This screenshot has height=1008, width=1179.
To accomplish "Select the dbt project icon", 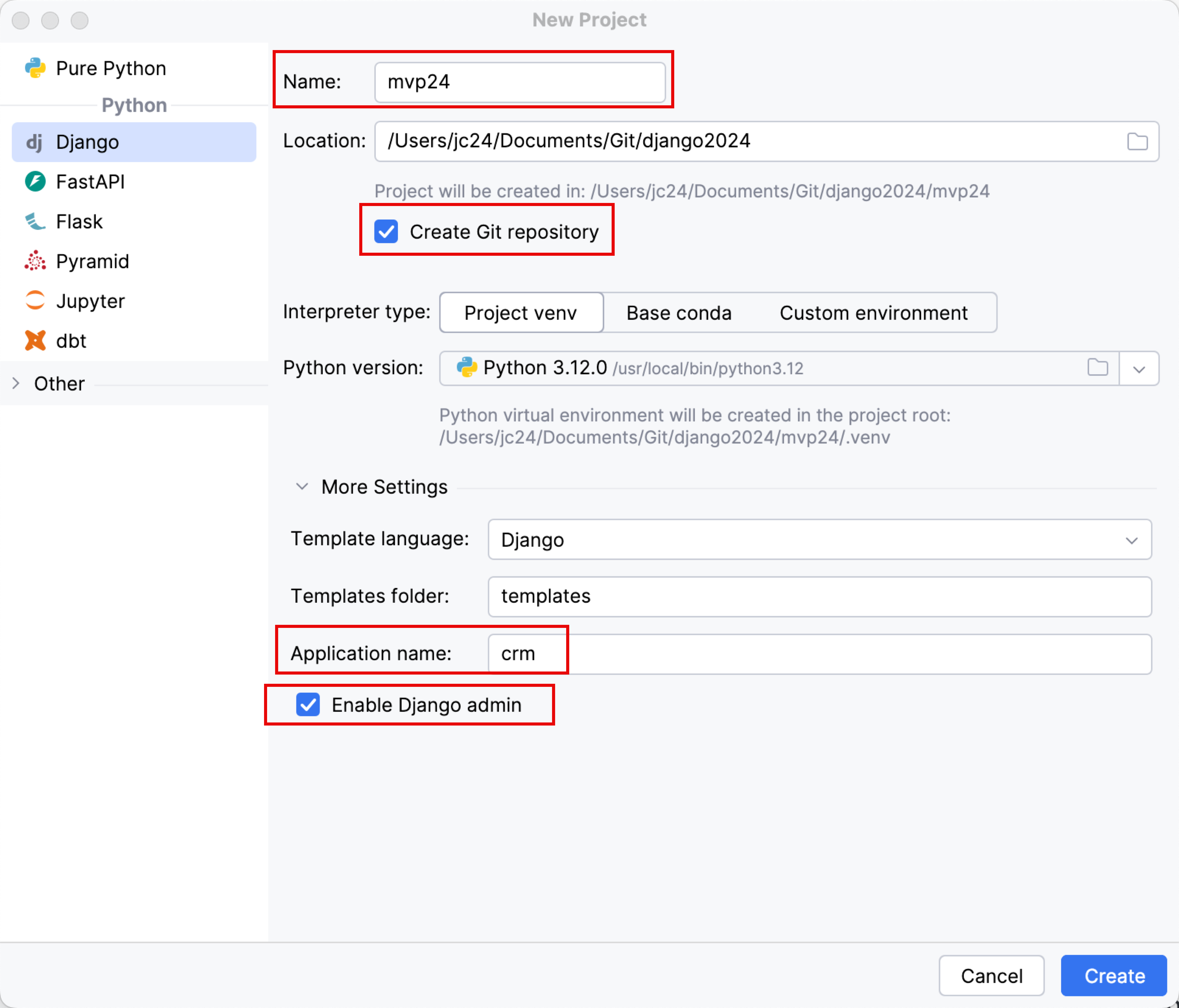I will click(x=35, y=341).
